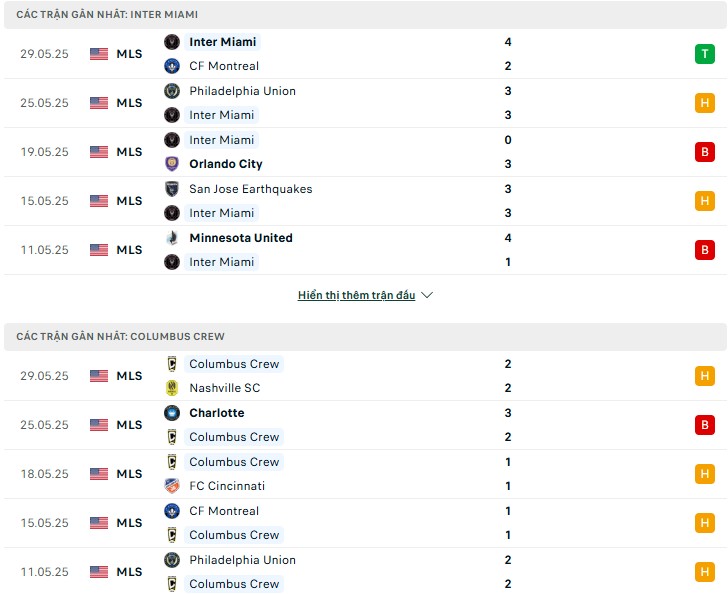Open the 18.05.25 Columbus Crew vs FC Cincinnati match row
Image resolution: width=728 pixels, height=594 pixels.
coord(365,474)
